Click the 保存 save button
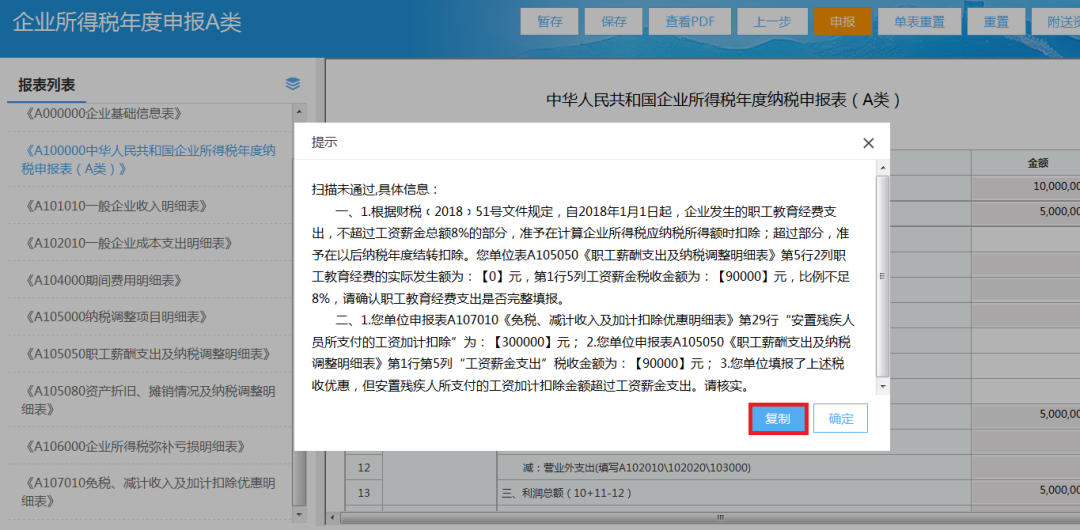The image size is (1080, 530). 613,21
